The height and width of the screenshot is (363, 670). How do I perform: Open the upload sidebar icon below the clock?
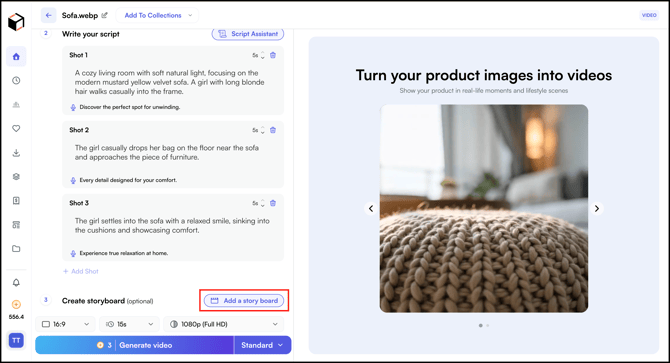[x=16, y=105]
